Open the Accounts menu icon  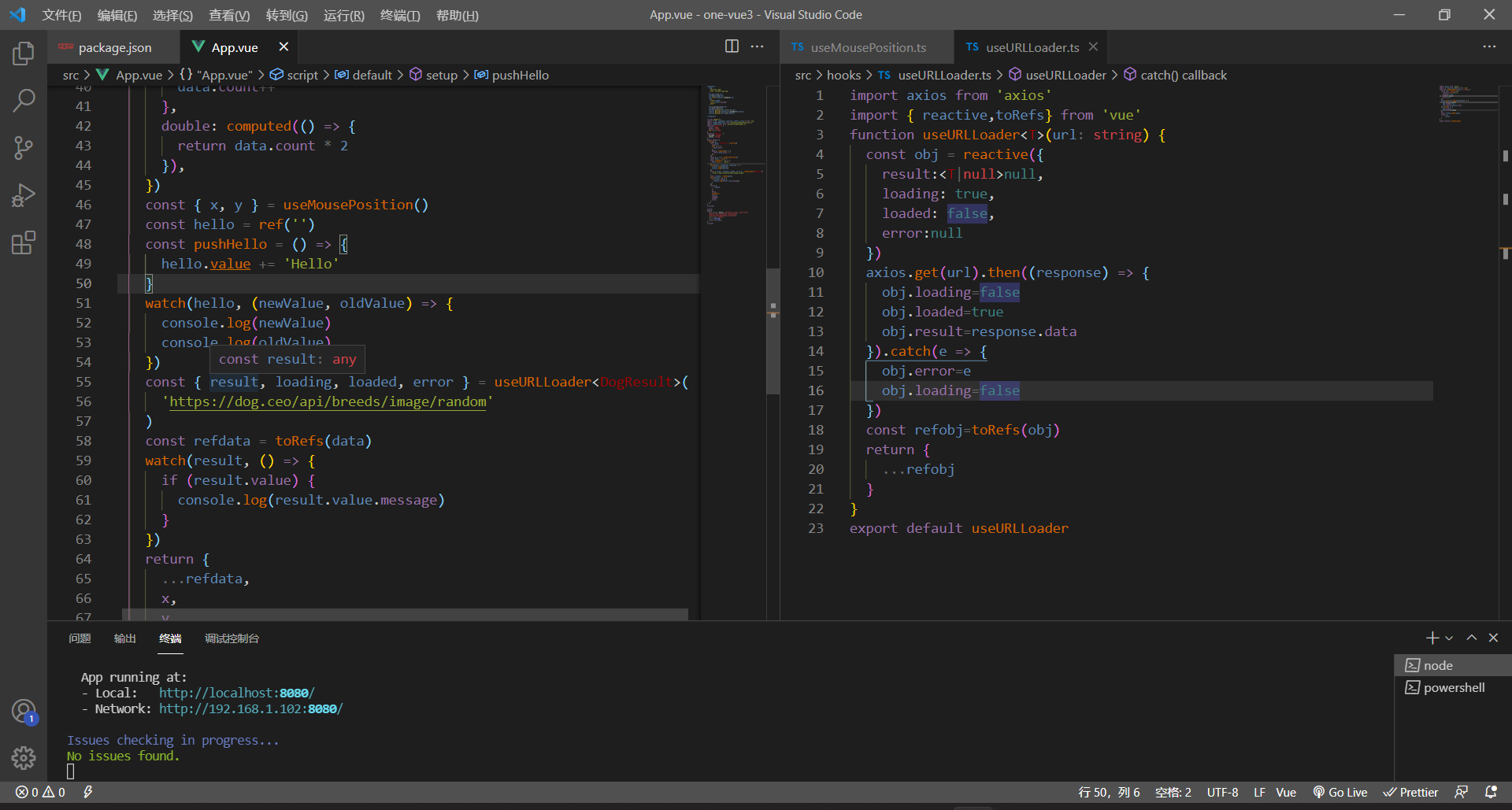coord(24,712)
